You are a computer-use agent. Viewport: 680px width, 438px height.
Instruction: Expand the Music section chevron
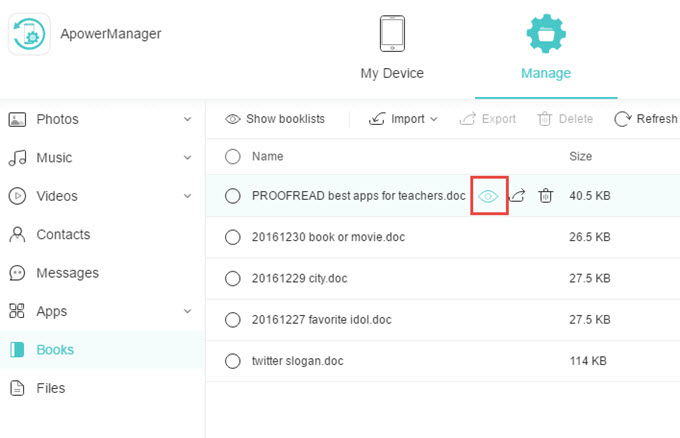coord(187,157)
